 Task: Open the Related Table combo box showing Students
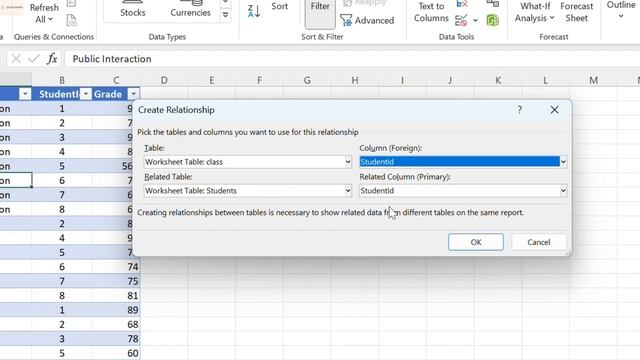[x=248, y=191]
